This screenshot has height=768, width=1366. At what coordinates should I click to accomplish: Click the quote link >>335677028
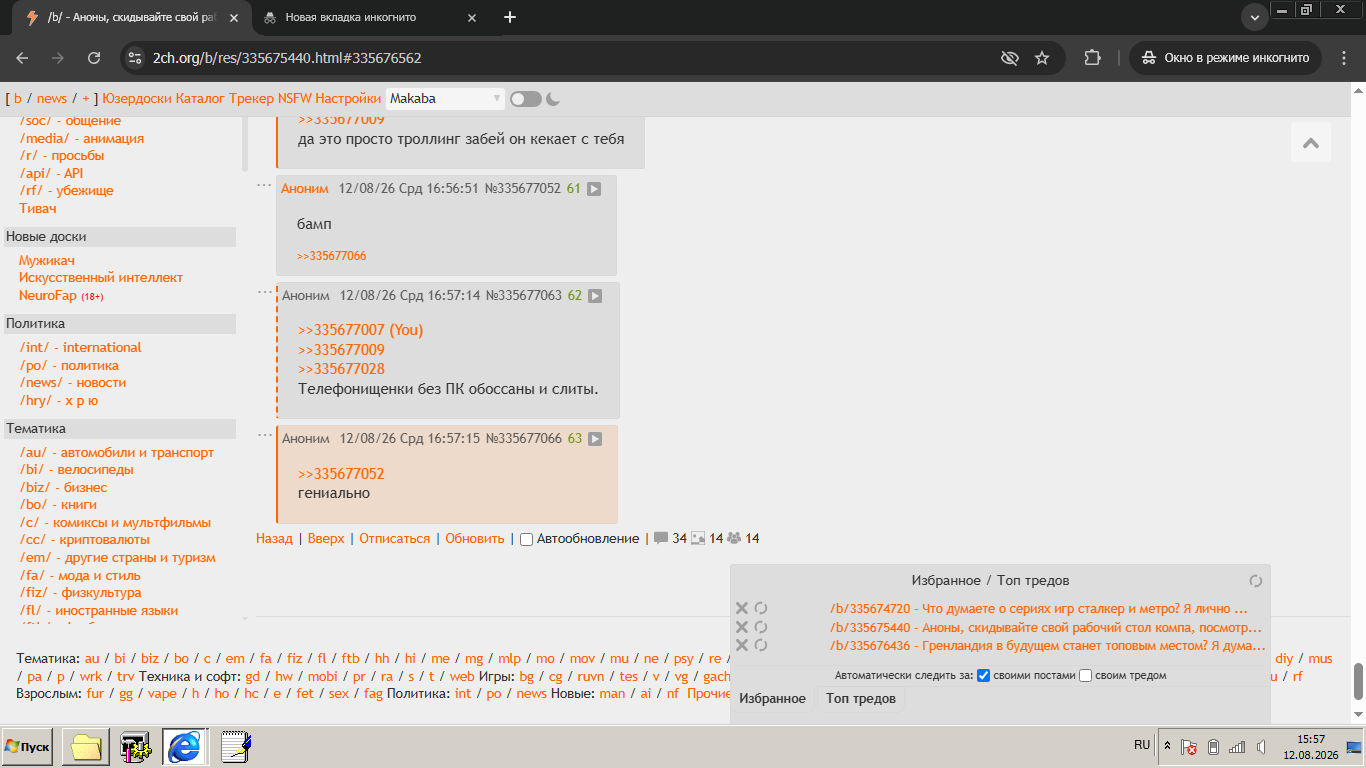pos(341,369)
